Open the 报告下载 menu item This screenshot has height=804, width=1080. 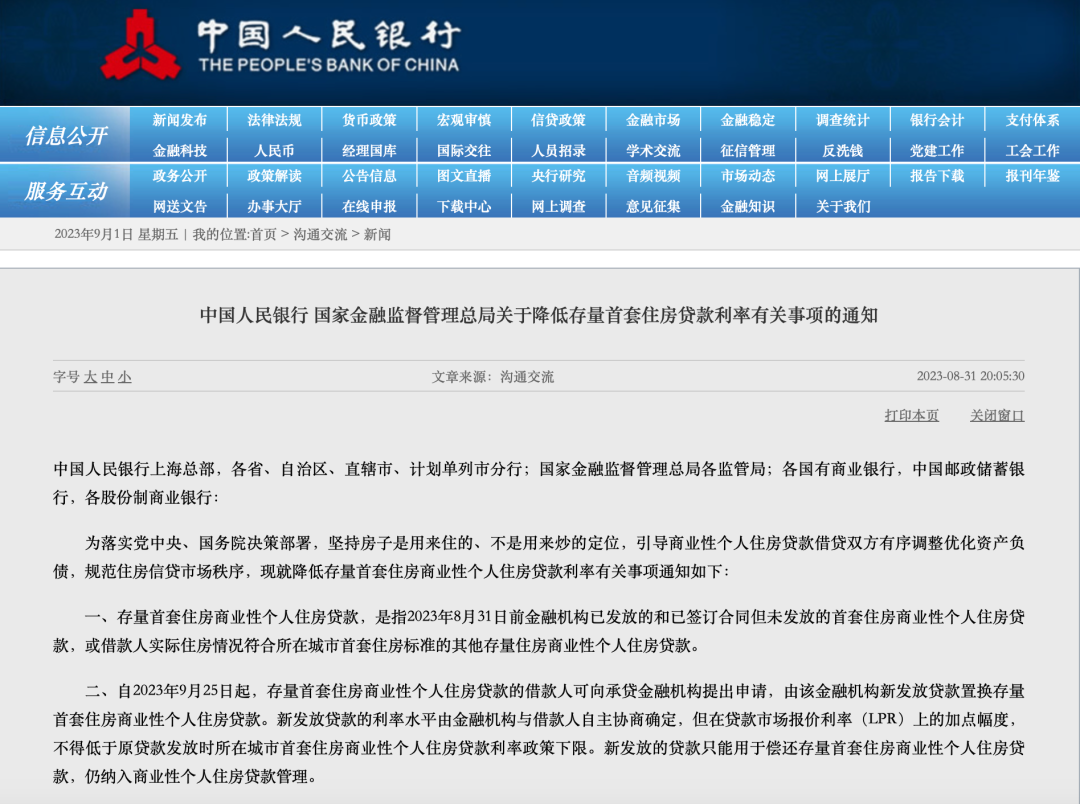[937, 176]
